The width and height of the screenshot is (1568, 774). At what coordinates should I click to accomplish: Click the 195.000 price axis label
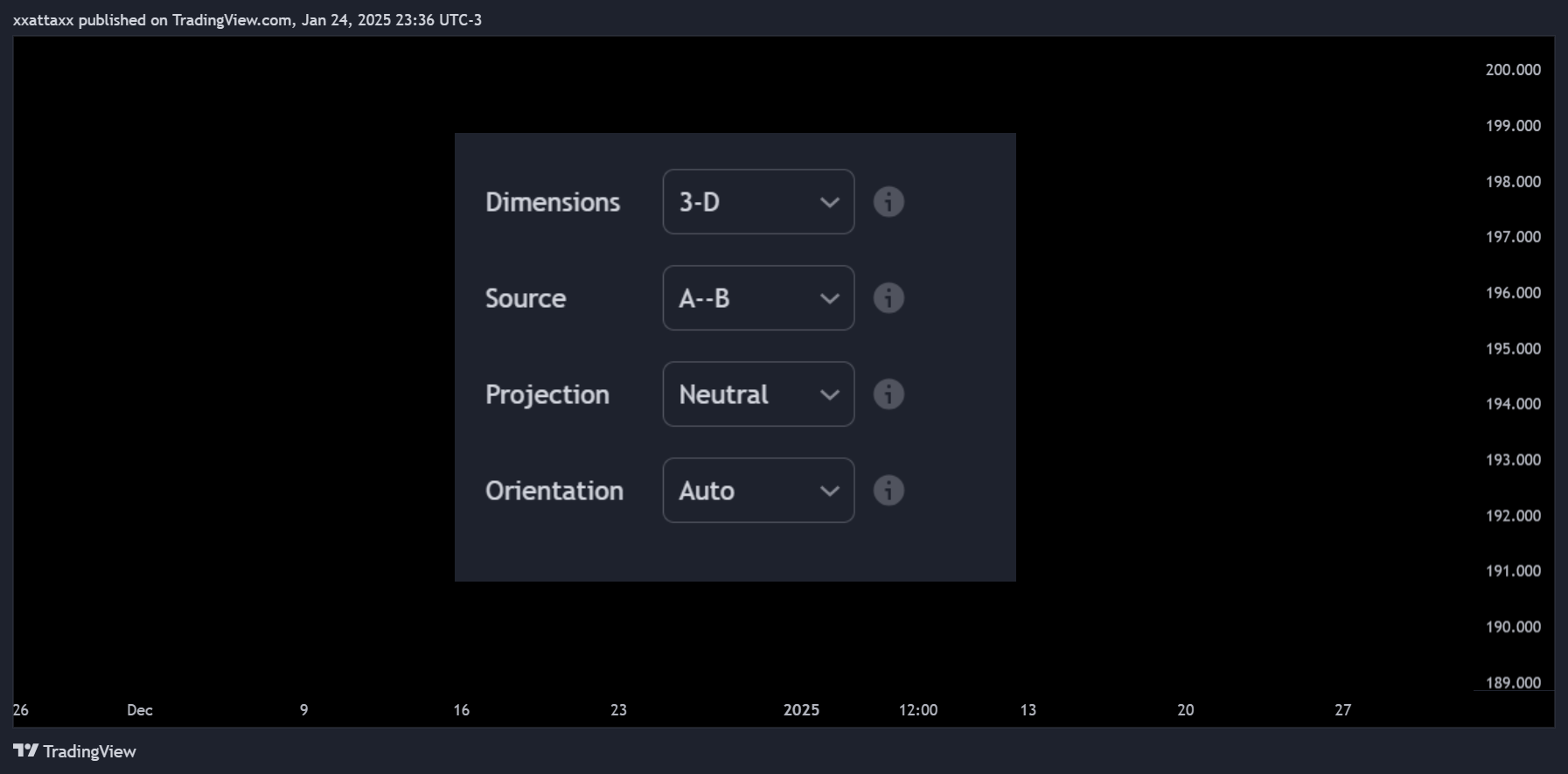[1513, 349]
